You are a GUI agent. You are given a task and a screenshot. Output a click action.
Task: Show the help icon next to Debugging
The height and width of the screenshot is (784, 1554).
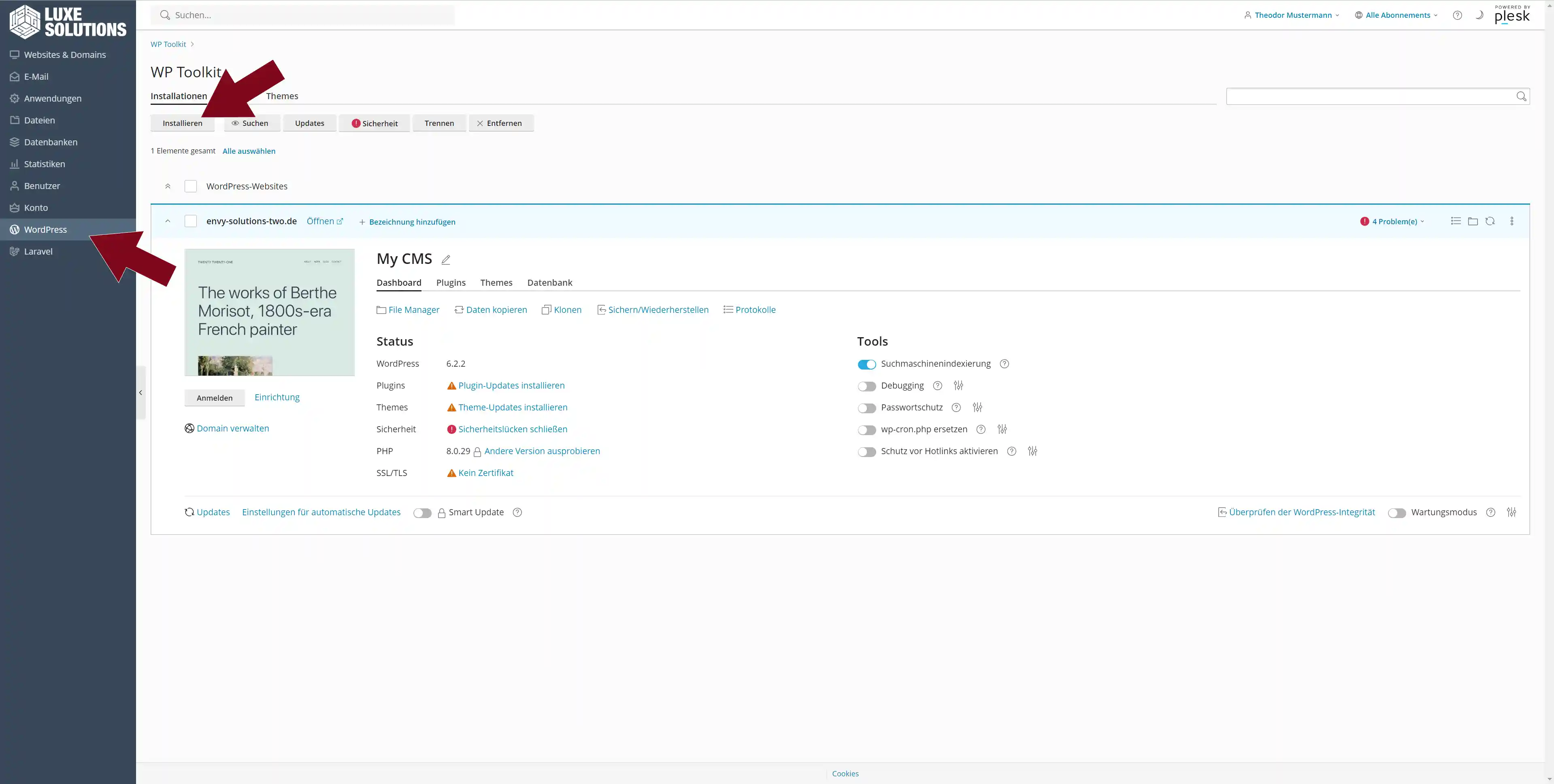tap(937, 385)
